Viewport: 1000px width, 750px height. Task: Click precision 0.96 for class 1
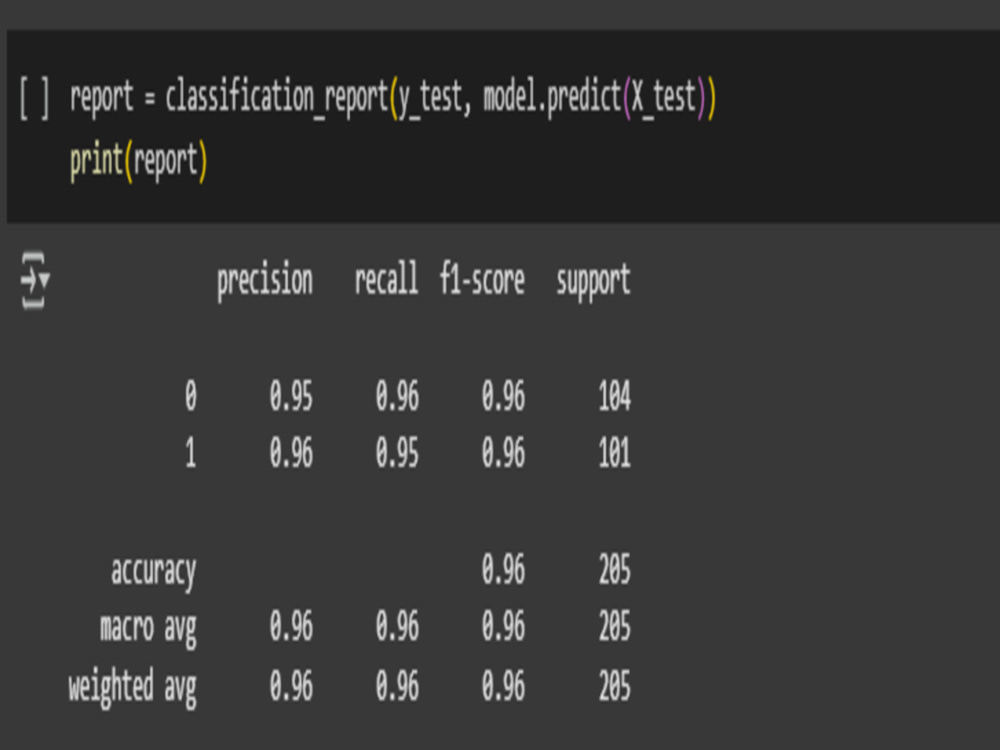click(291, 454)
